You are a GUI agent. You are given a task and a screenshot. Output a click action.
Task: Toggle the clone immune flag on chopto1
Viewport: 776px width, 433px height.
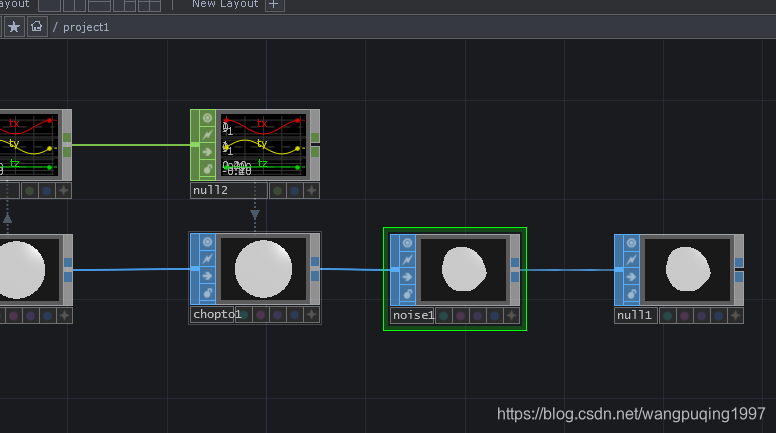[x=207, y=258]
